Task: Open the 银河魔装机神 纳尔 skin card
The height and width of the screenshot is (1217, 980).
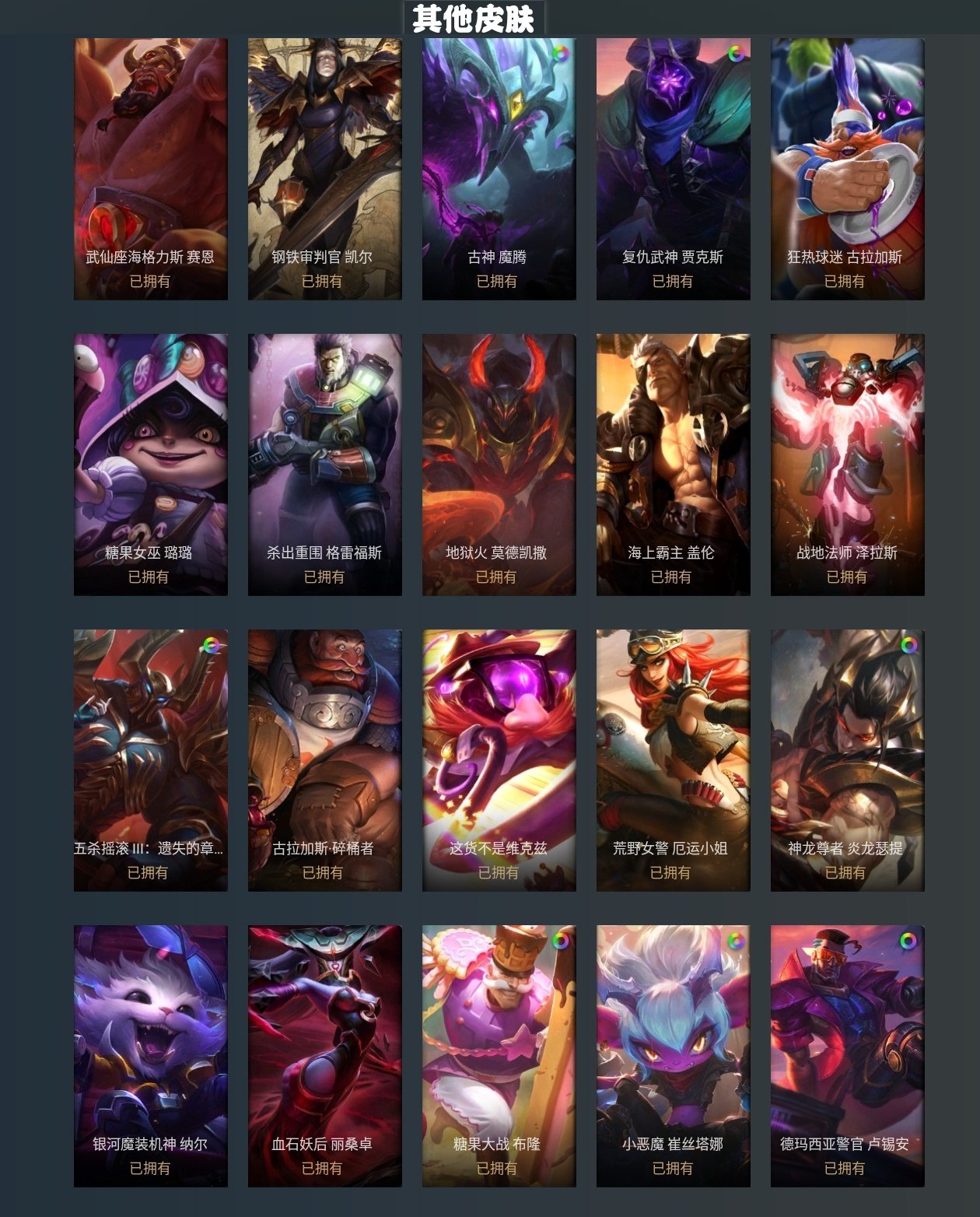Action: coord(151,1056)
